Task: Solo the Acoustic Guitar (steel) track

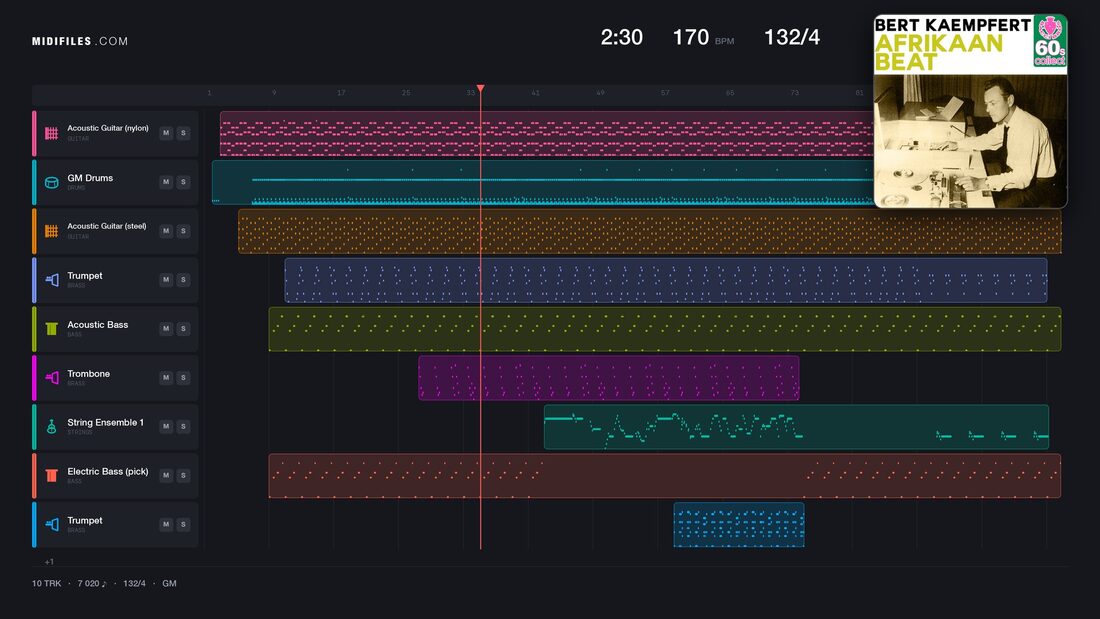Action: (183, 231)
